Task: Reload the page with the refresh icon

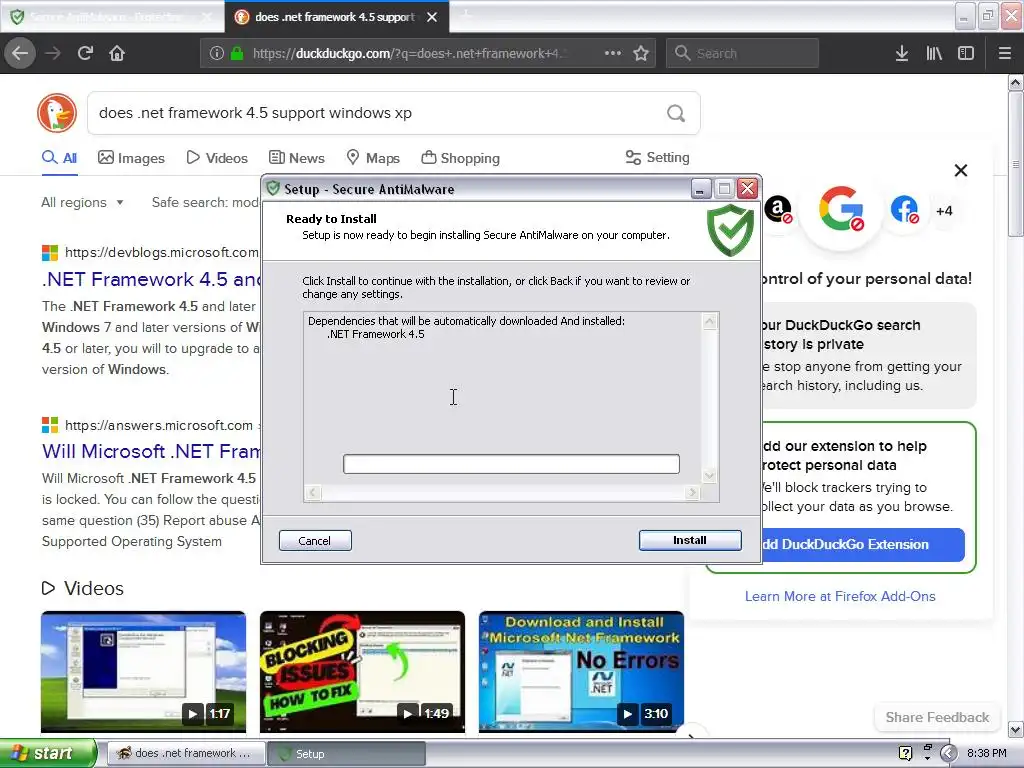Action: pyautogui.click(x=85, y=53)
